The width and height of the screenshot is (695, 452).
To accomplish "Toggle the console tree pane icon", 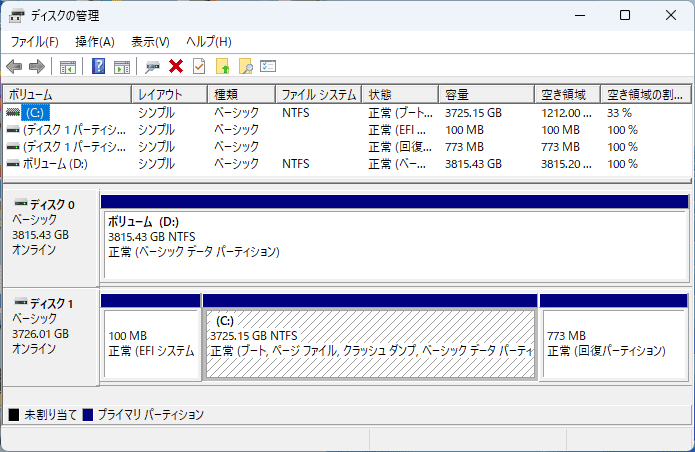I will (x=68, y=67).
